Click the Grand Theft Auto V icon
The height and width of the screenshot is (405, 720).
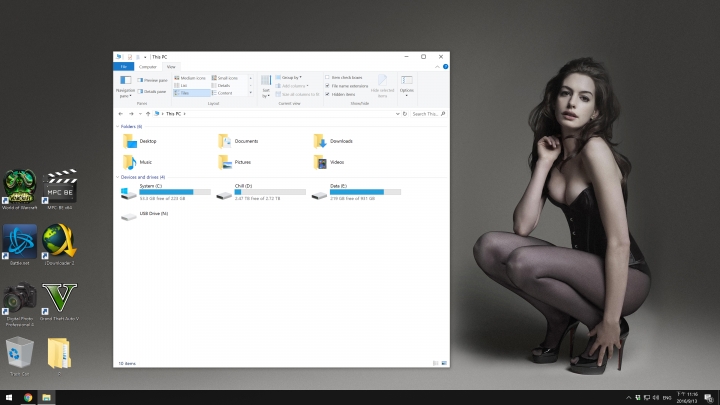pyautogui.click(x=60, y=298)
